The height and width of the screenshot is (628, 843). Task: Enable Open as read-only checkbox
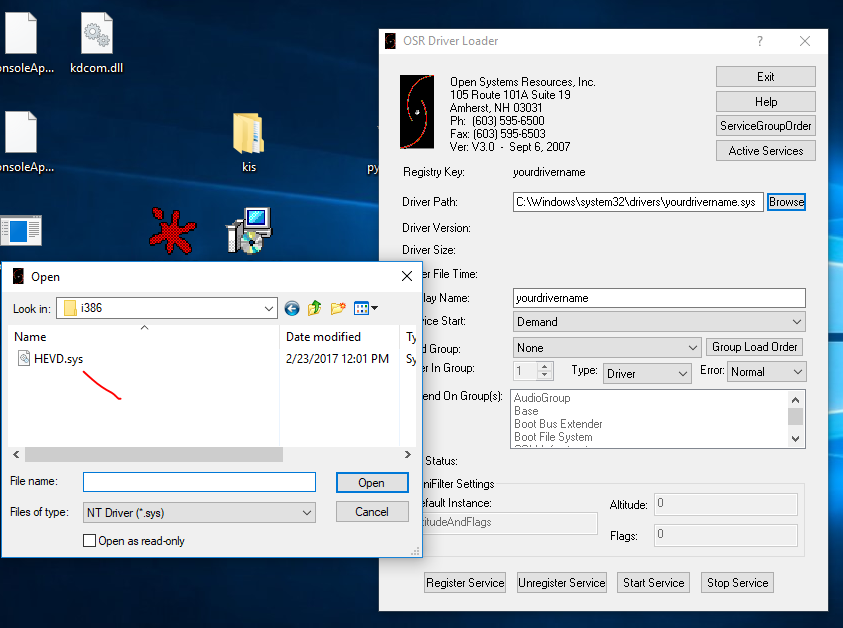(x=90, y=541)
